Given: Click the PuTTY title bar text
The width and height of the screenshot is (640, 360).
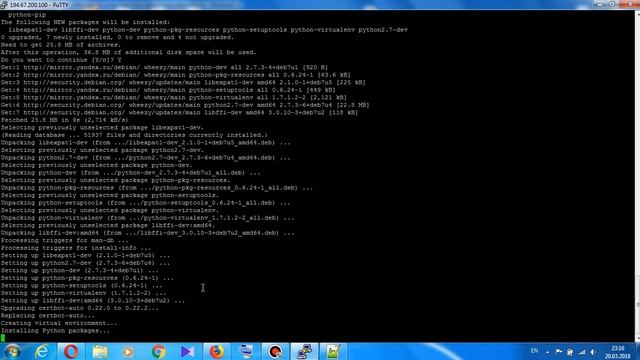Looking at the screenshot, I should pos(39,5).
